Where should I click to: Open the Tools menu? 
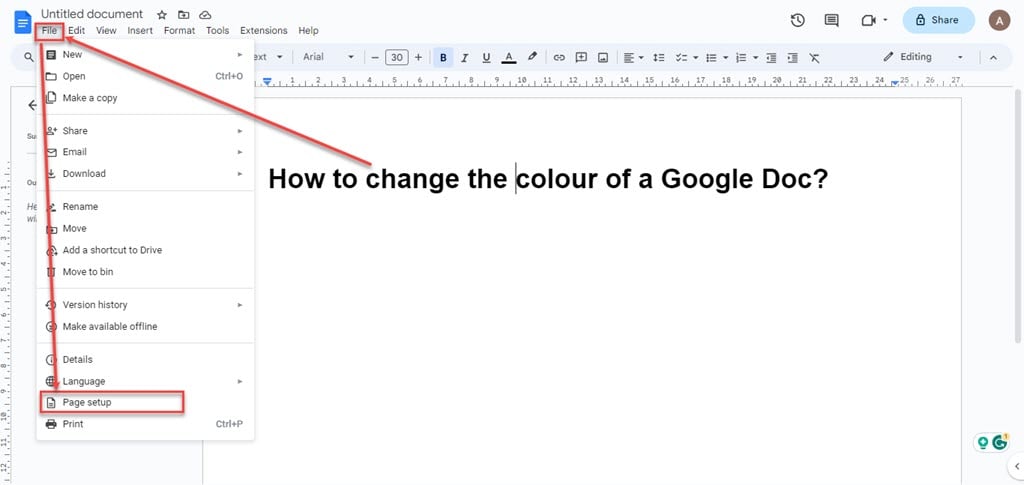pyautogui.click(x=217, y=30)
